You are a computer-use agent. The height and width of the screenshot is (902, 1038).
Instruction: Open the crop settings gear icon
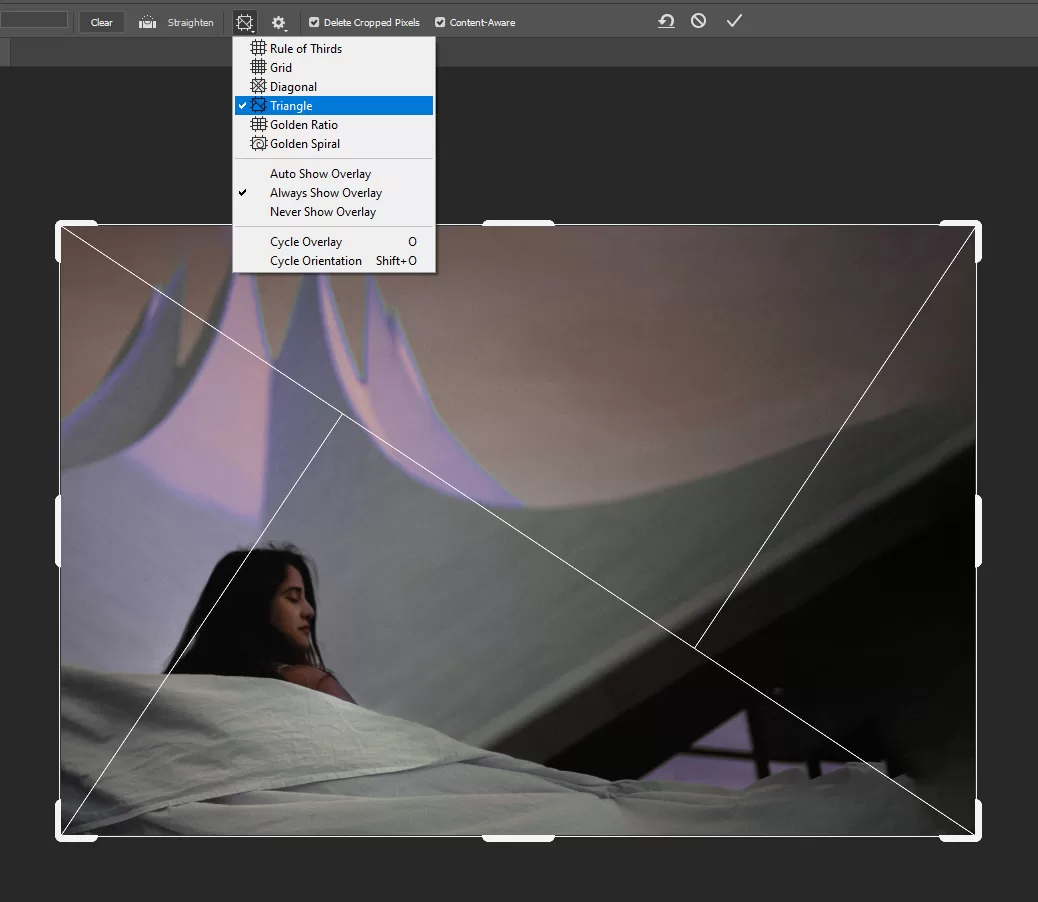pyautogui.click(x=279, y=21)
